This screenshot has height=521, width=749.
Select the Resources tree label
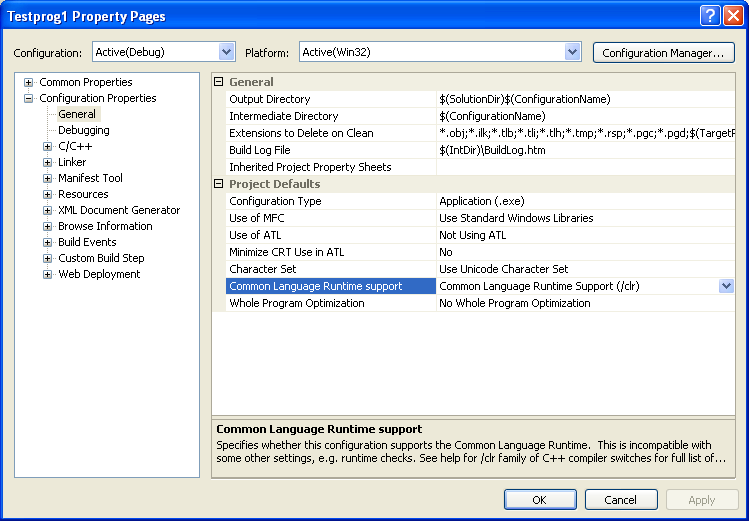[83, 194]
